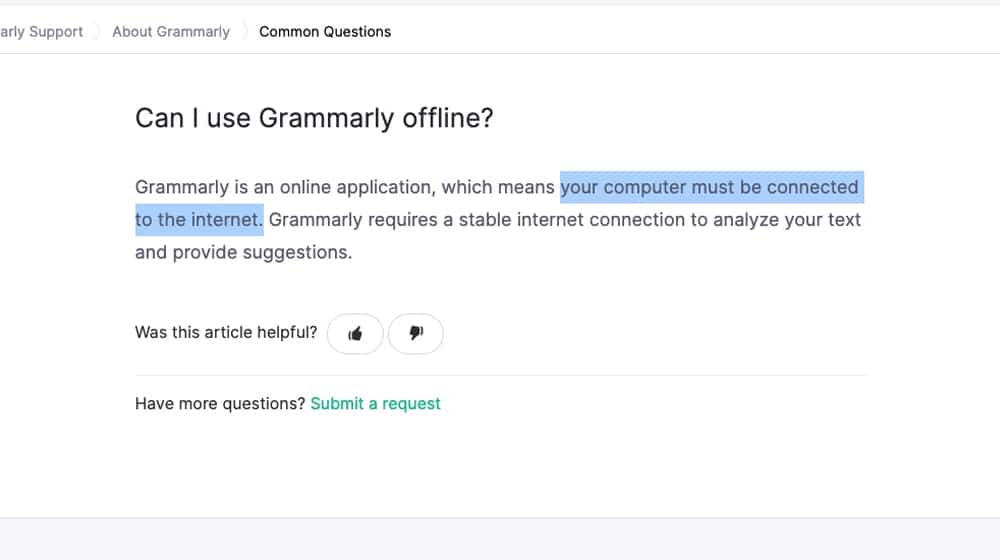Click the "Can I use Grammarly offline?" heading
Image resolution: width=1000 pixels, height=560 pixels.
tap(314, 118)
